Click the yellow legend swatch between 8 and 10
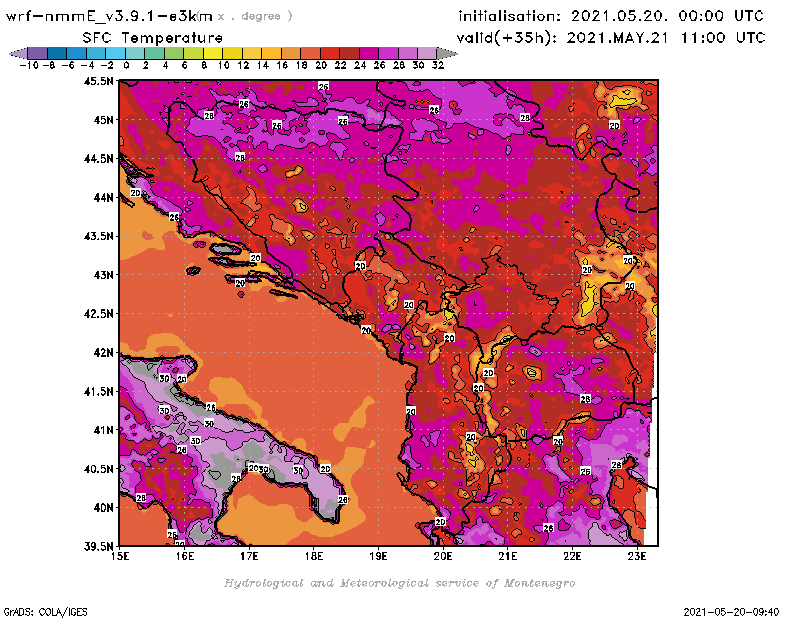Image resolution: width=800 pixels, height=618 pixels. tap(213, 53)
